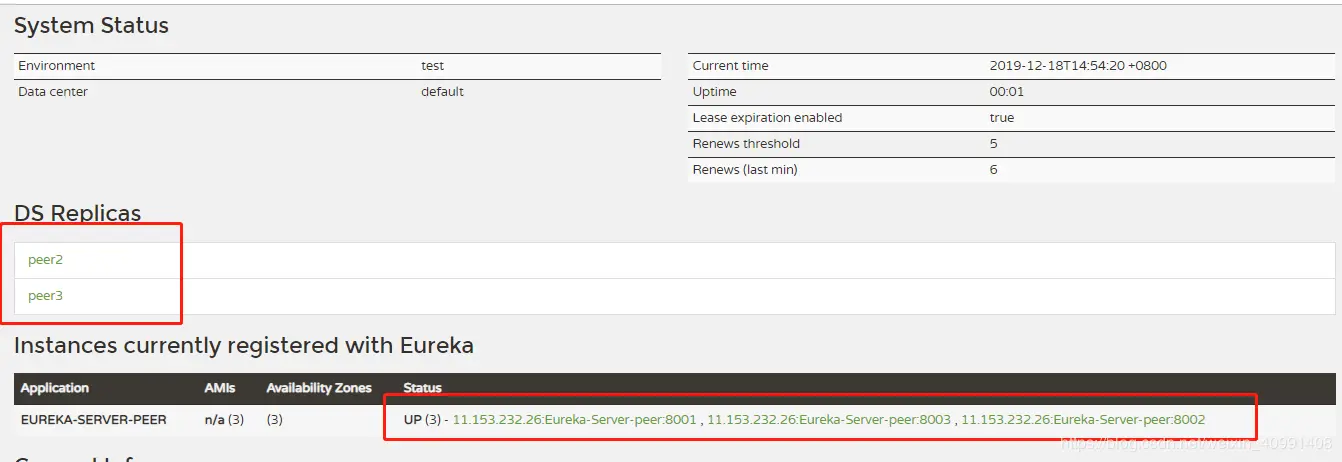Click the Current time label
The image size is (1342, 462).
pos(731,66)
